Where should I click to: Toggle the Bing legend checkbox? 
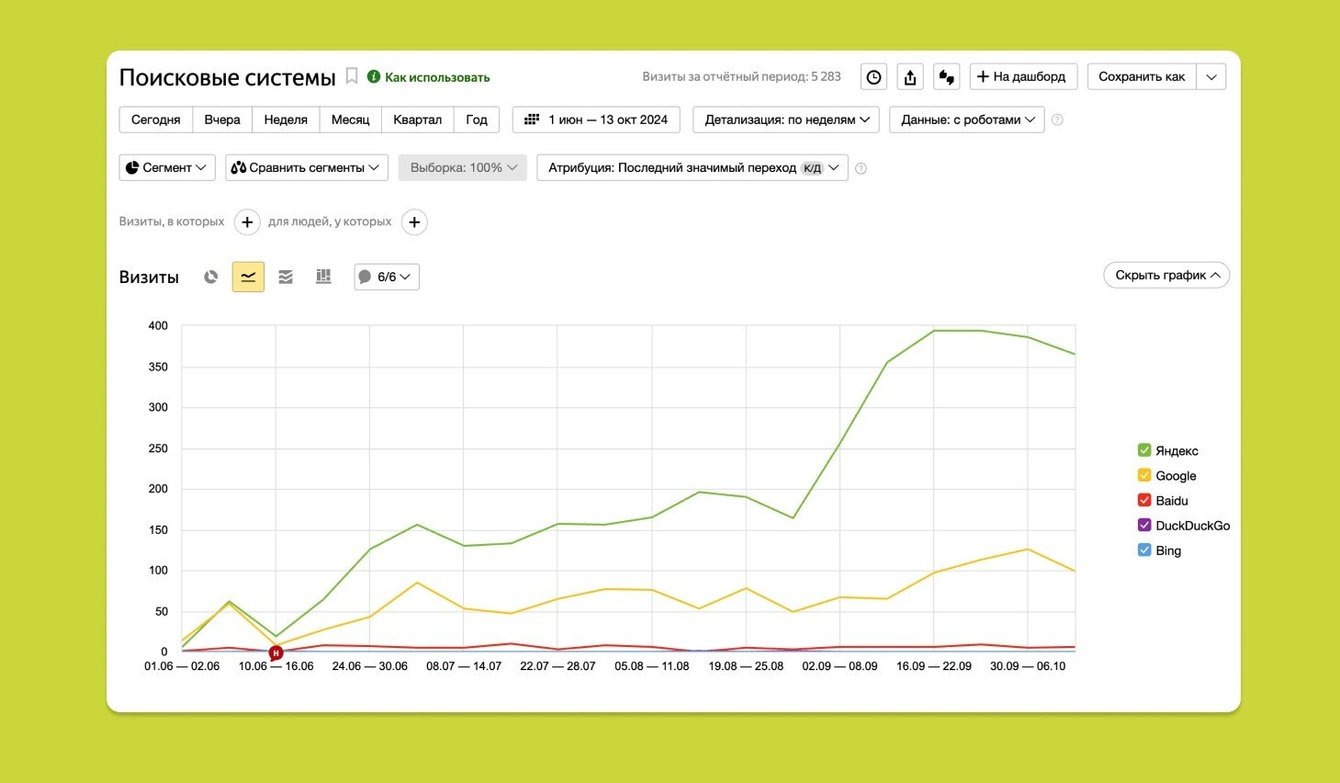(x=1144, y=550)
